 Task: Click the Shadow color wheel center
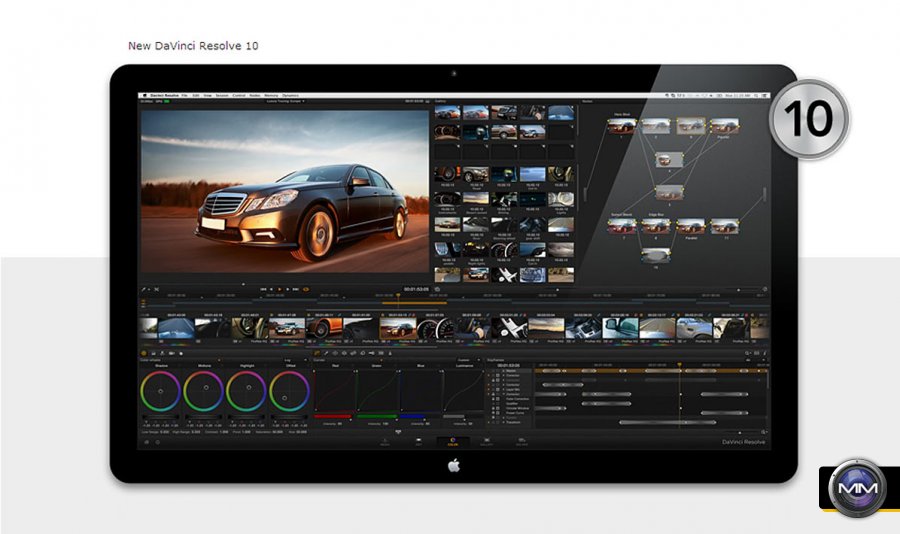[161, 391]
